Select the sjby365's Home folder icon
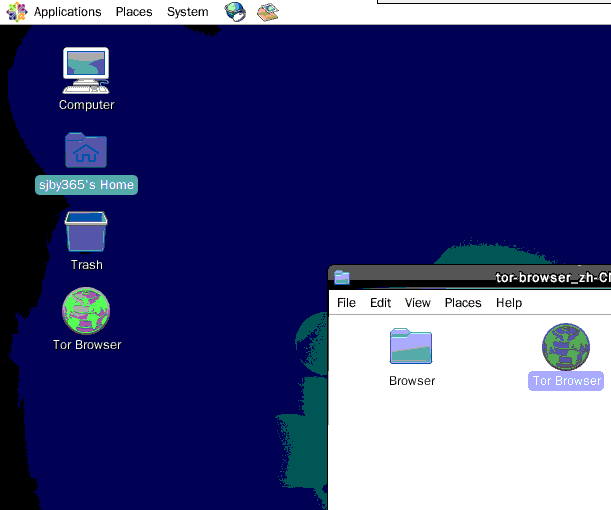The image size is (611, 510). (86, 150)
